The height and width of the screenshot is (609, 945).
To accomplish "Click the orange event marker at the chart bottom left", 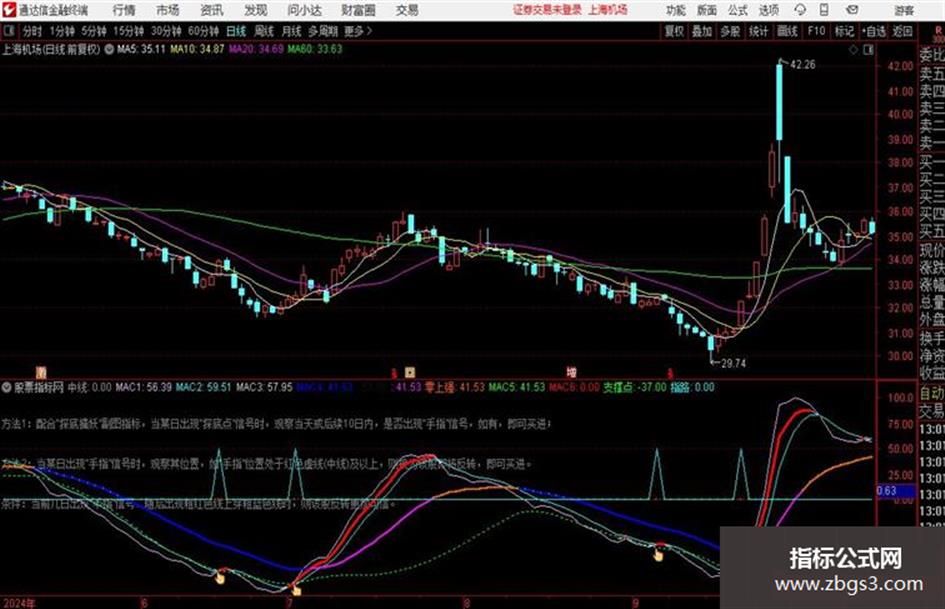I will coord(41,372).
